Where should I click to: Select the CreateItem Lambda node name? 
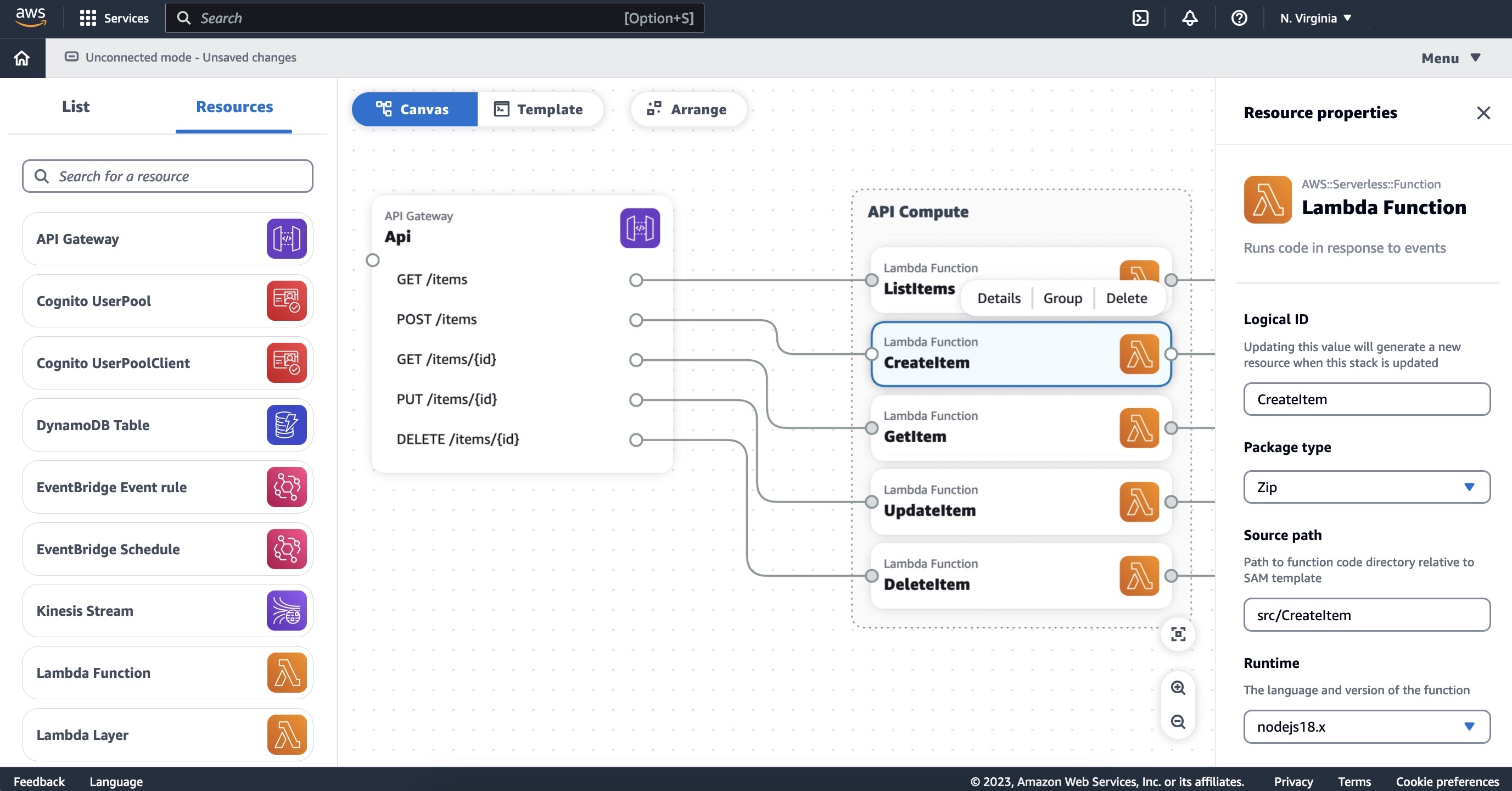[x=926, y=363]
